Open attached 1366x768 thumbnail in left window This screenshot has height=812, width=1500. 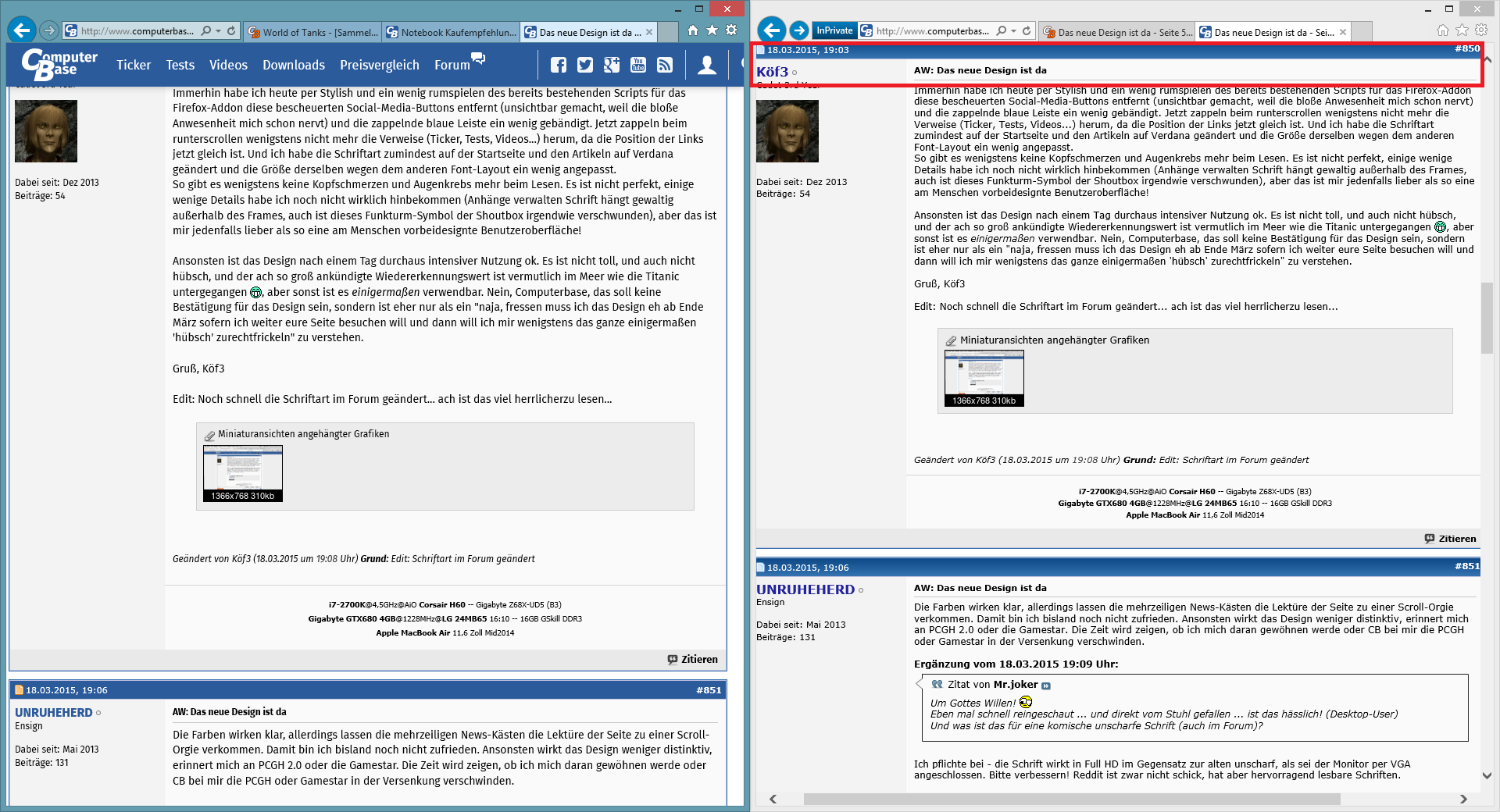(x=243, y=473)
